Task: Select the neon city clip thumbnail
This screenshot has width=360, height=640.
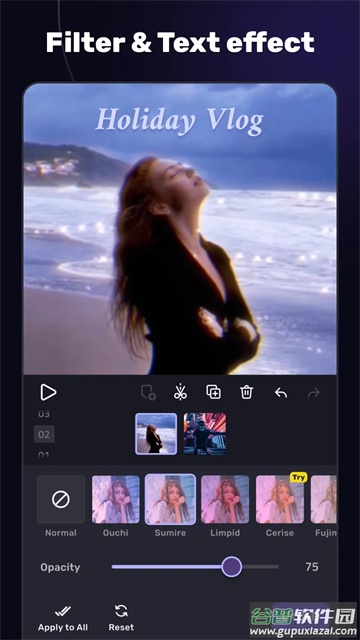Action: (x=204, y=433)
